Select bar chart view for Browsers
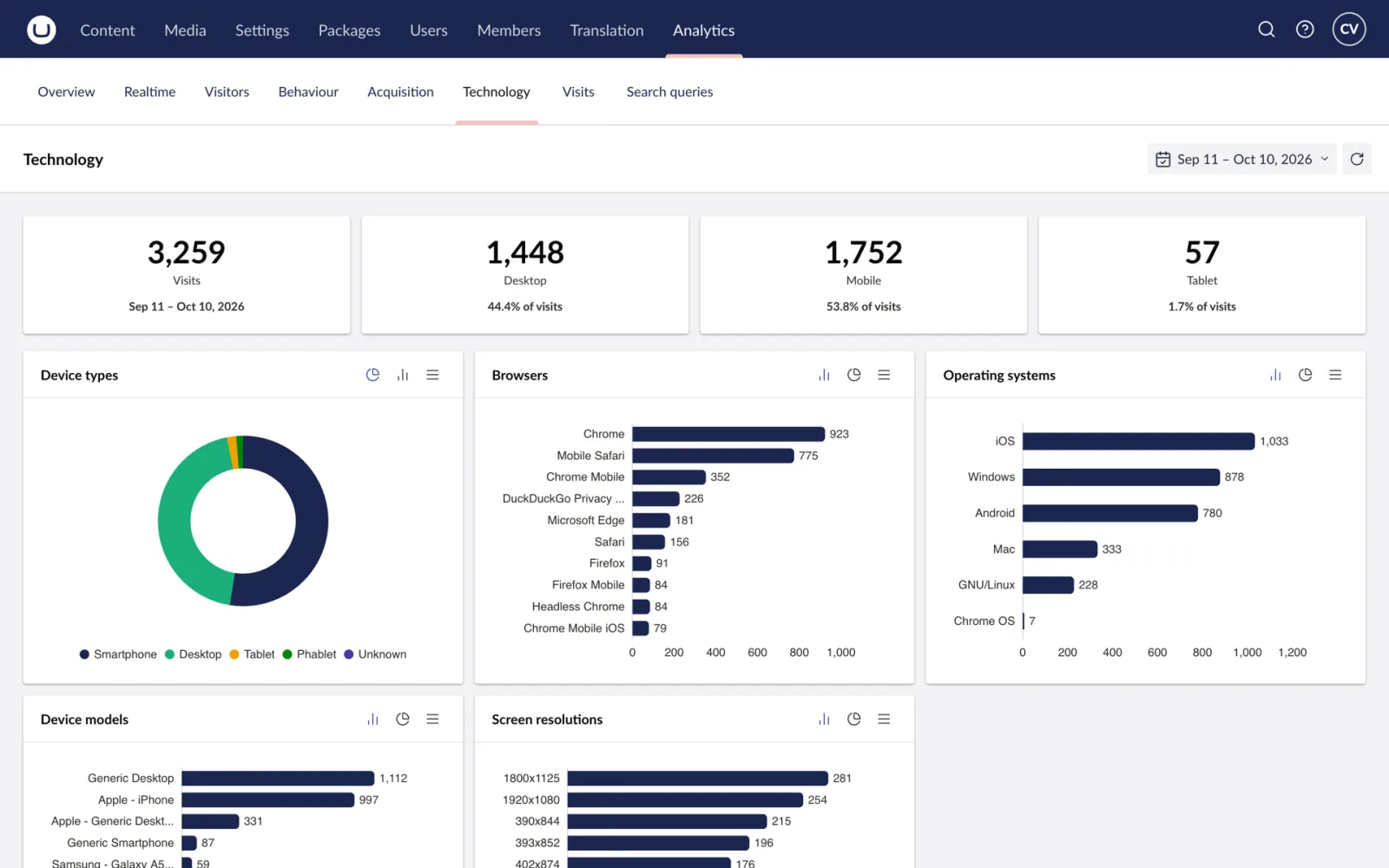This screenshot has width=1389, height=868. 824,375
